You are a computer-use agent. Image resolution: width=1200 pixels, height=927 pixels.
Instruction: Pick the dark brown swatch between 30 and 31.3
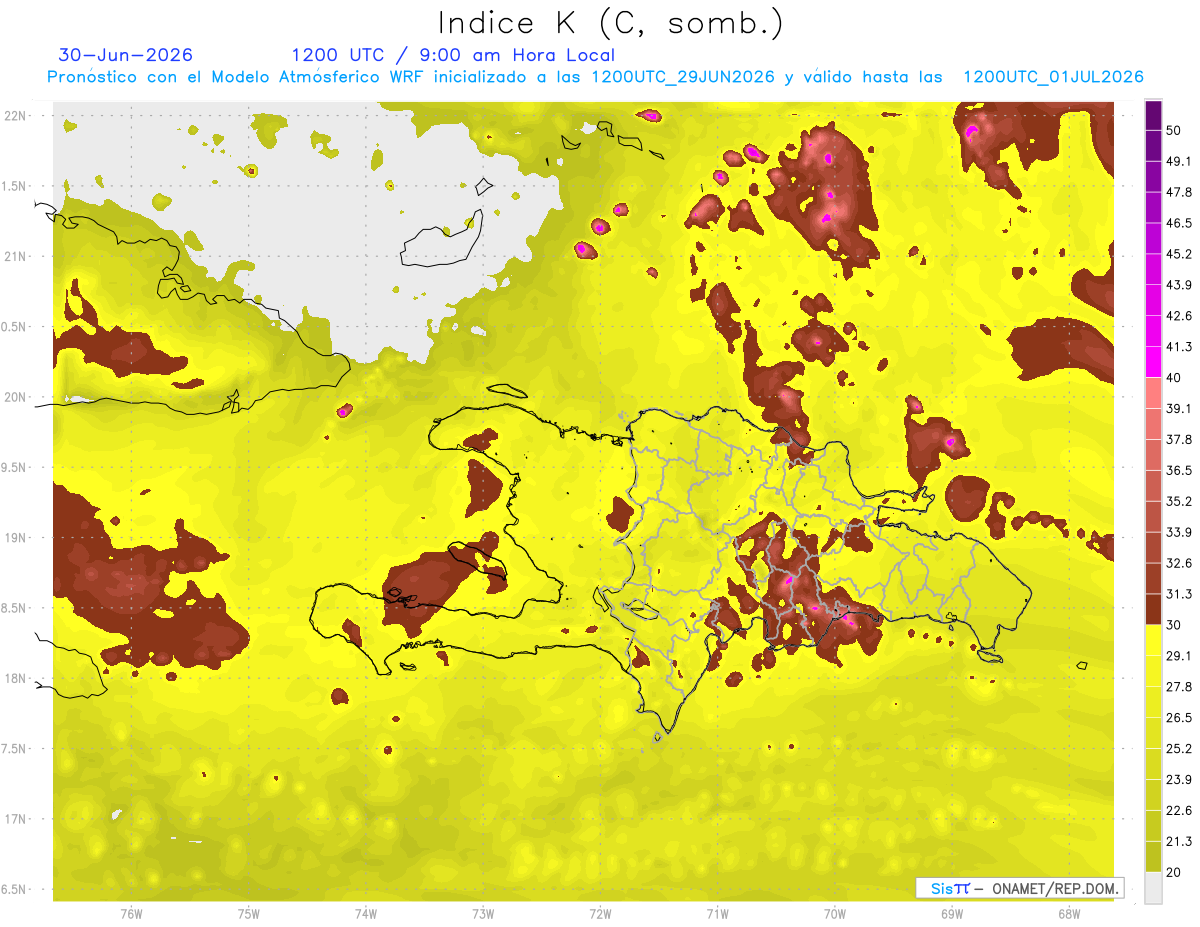coord(1153,609)
